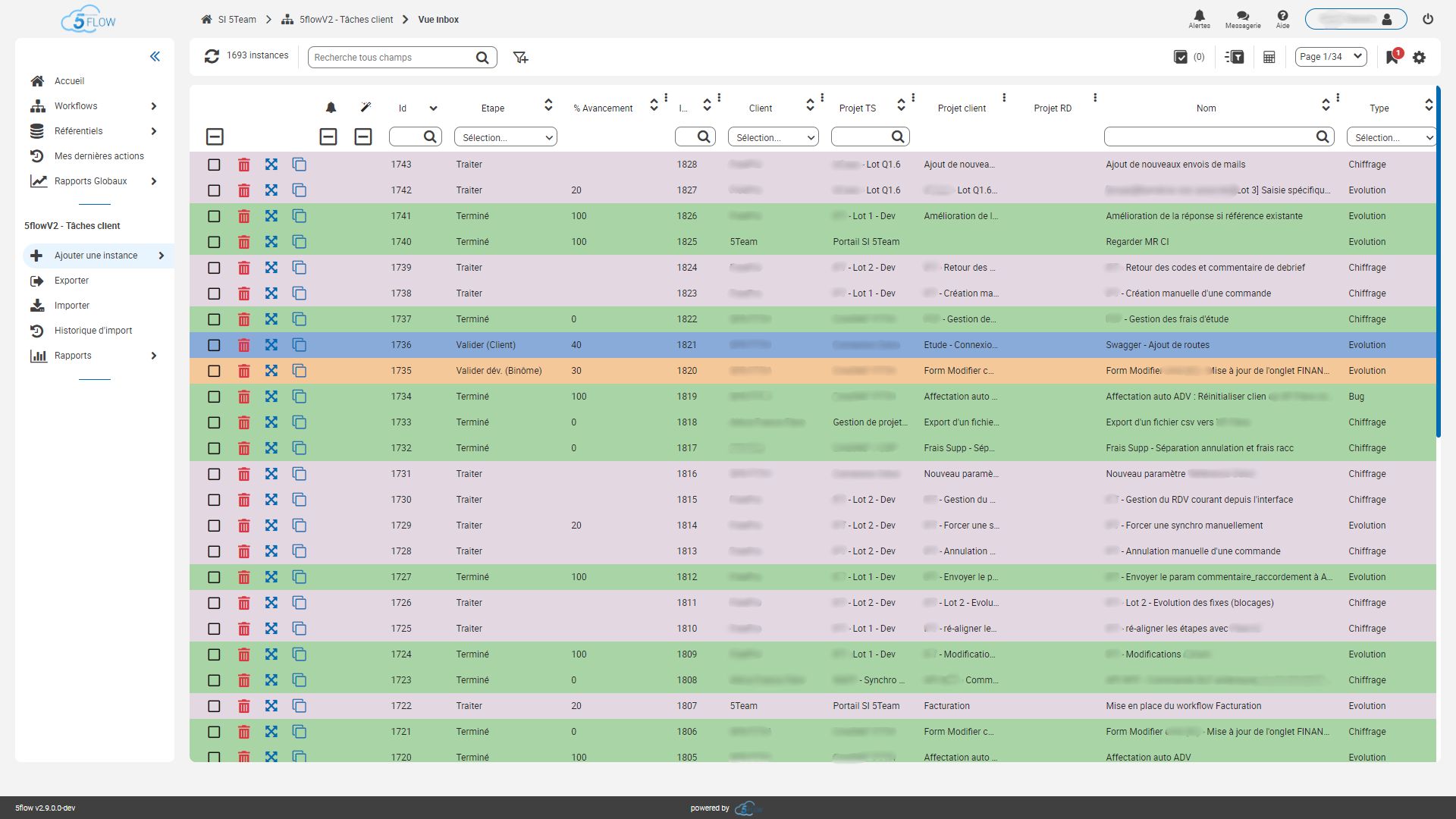Open the Etape dropdown filter selector
This screenshot has width=1456, height=819.
pos(504,136)
